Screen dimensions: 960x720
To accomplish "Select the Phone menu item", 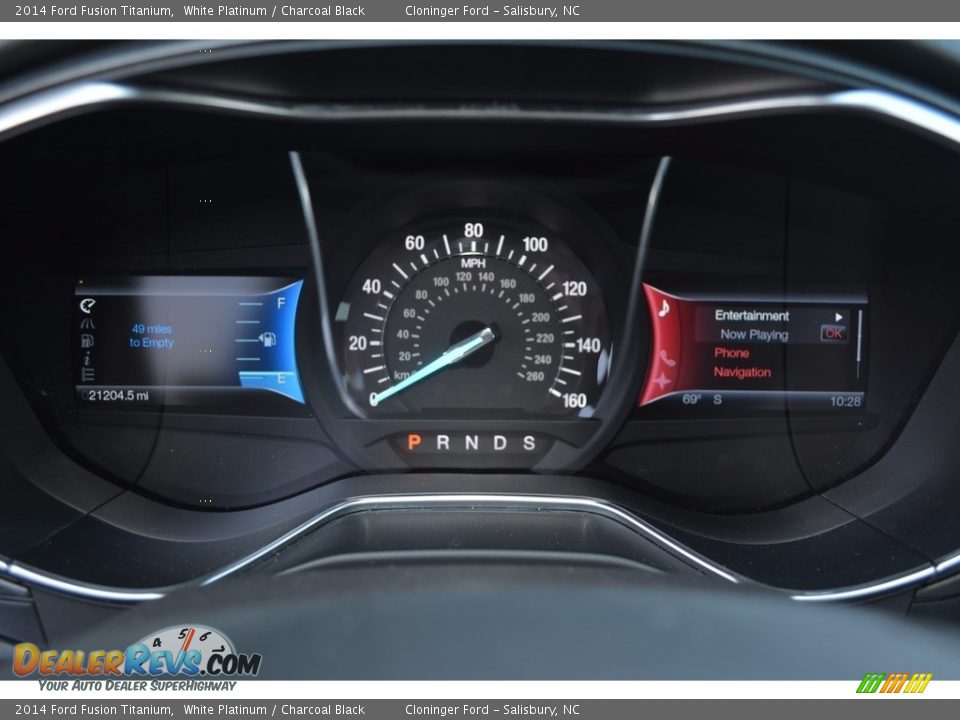I will pyautogui.click(x=731, y=352).
